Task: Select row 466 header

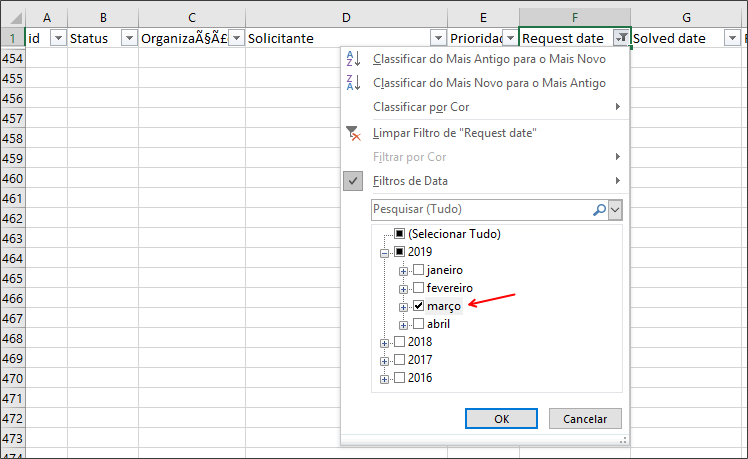Action: 12,298
